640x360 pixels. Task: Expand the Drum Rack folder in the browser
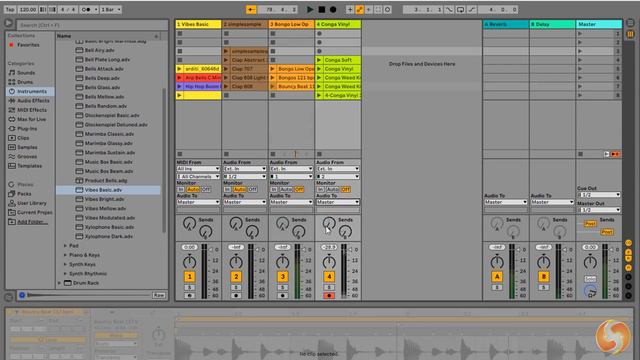(60, 283)
